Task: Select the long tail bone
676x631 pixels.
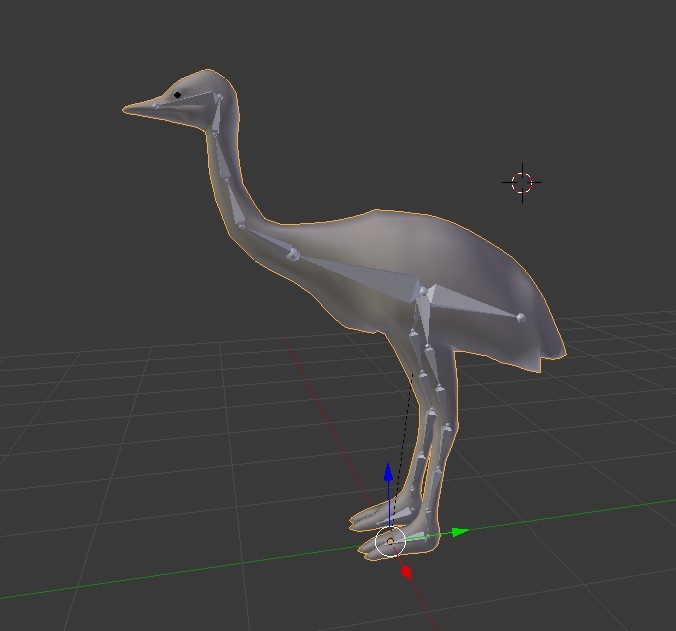Action: (x=472, y=305)
